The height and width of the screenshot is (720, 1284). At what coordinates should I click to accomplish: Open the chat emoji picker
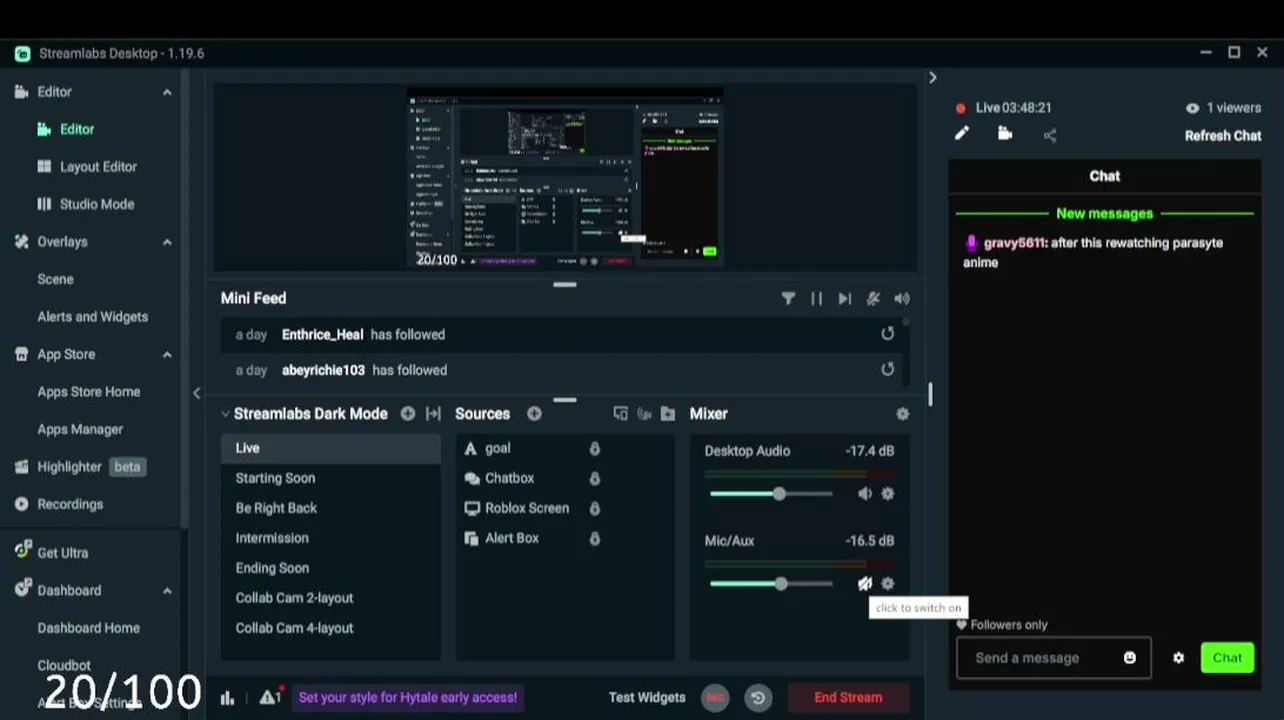click(x=1130, y=658)
